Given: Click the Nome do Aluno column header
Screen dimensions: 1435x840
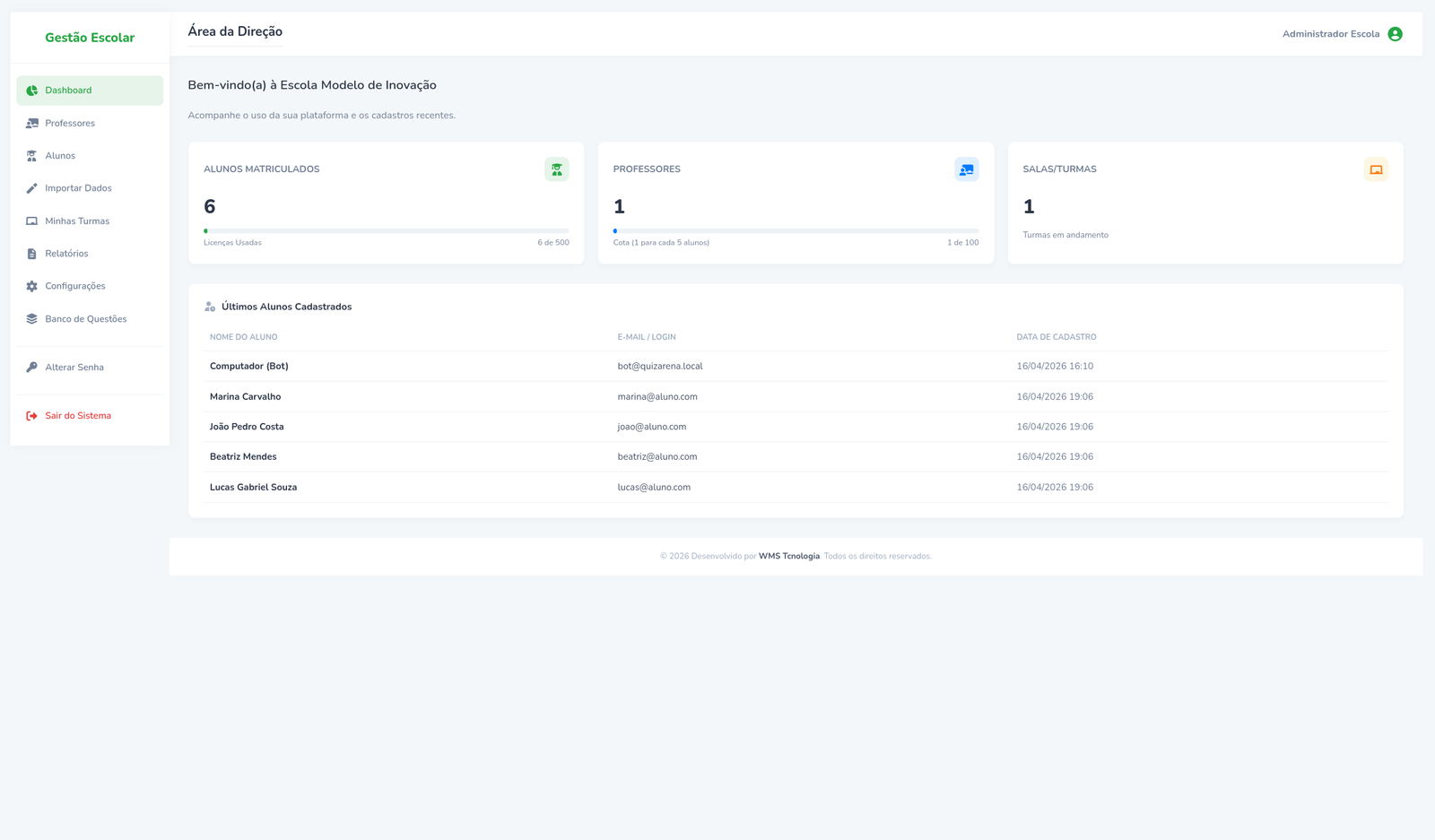Looking at the screenshot, I should [243, 337].
